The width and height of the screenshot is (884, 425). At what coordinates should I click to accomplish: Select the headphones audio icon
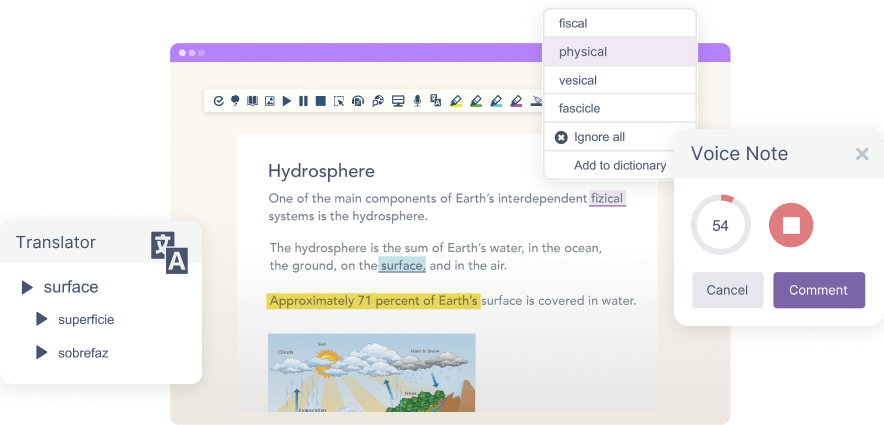click(x=357, y=101)
